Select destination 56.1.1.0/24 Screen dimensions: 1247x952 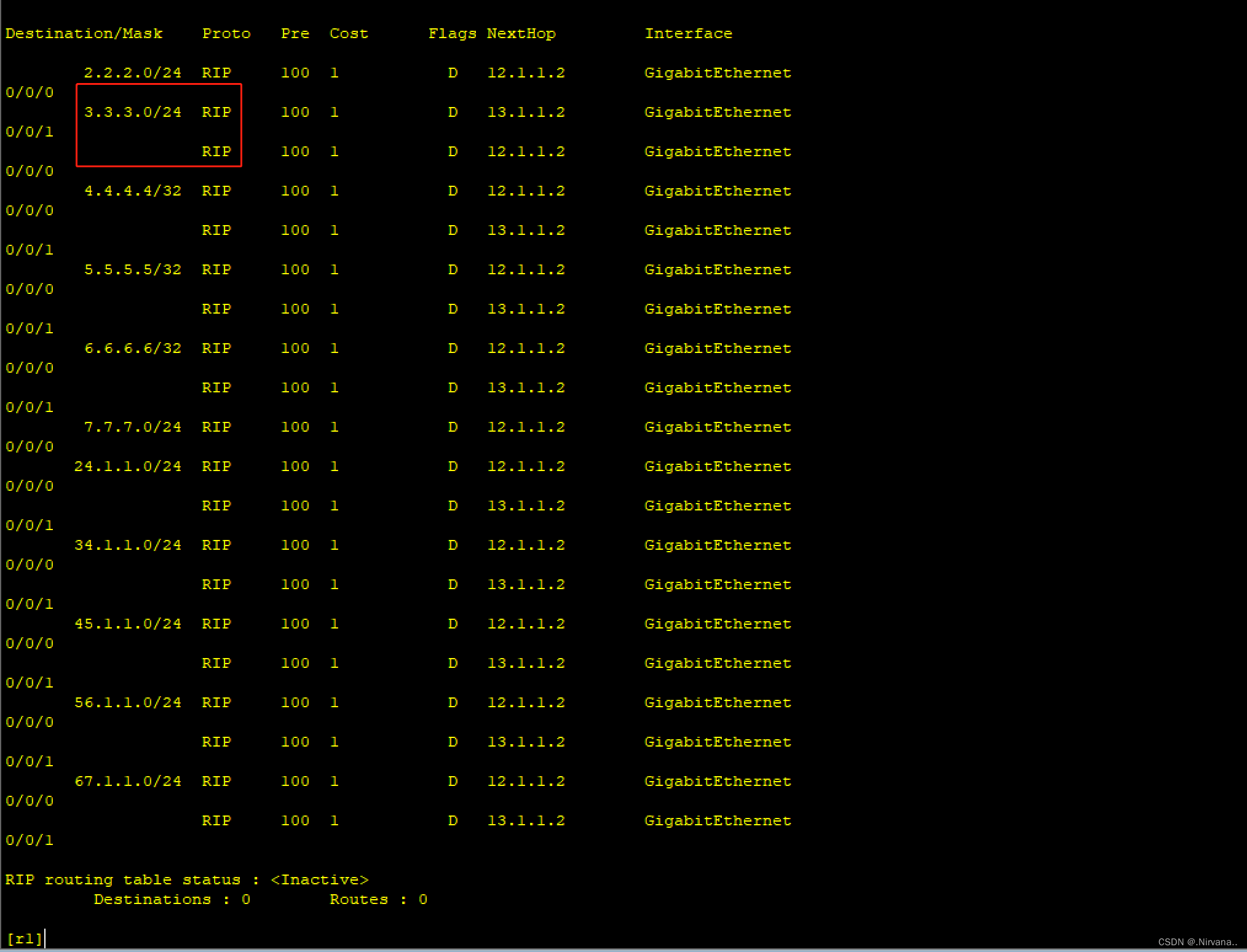pyautogui.click(x=128, y=703)
